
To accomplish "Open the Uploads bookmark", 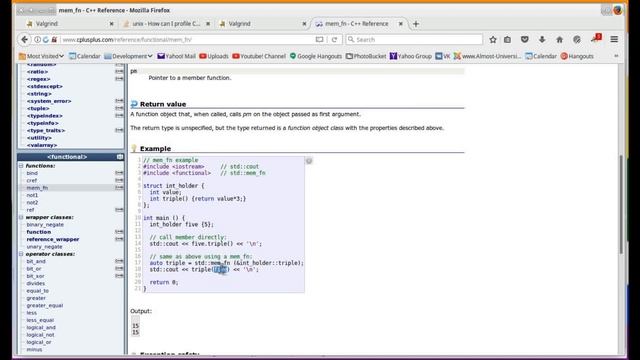I will (214, 56).
